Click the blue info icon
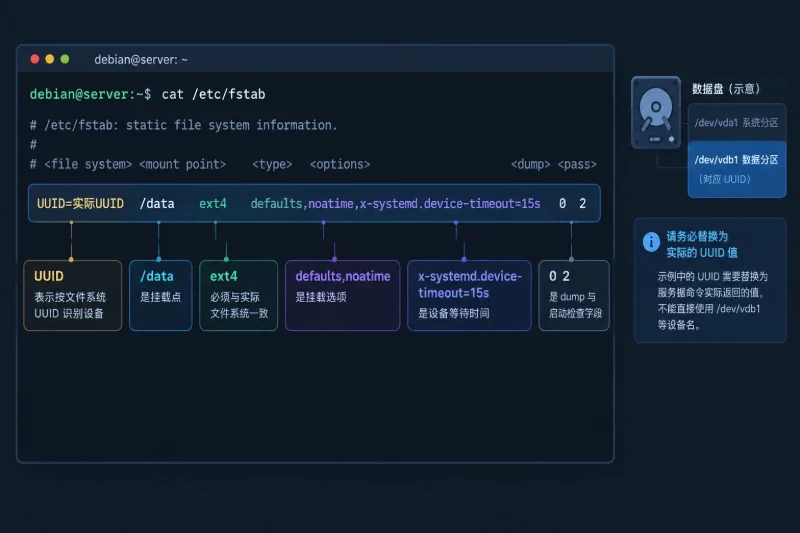This screenshot has height=533, width=800. [x=651, y=241]
